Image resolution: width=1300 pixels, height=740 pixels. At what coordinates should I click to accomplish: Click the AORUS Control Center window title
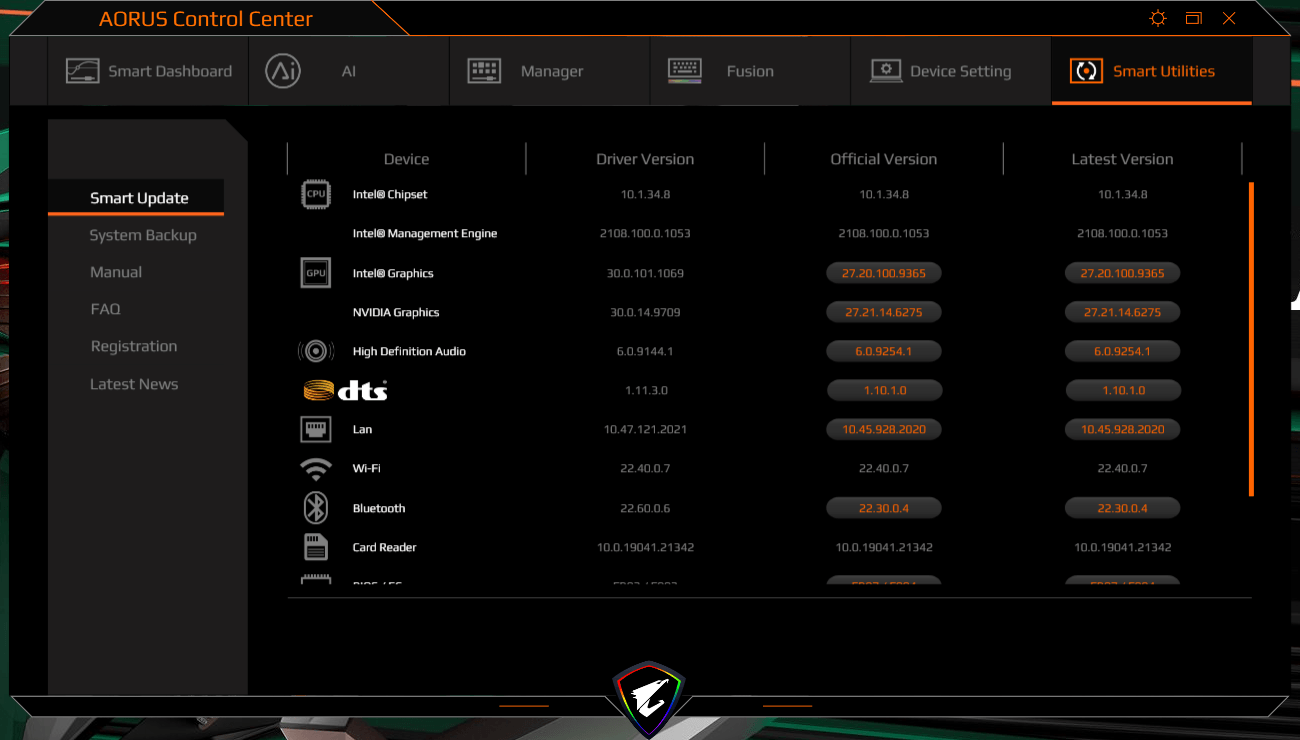click(x=206, y=19)
